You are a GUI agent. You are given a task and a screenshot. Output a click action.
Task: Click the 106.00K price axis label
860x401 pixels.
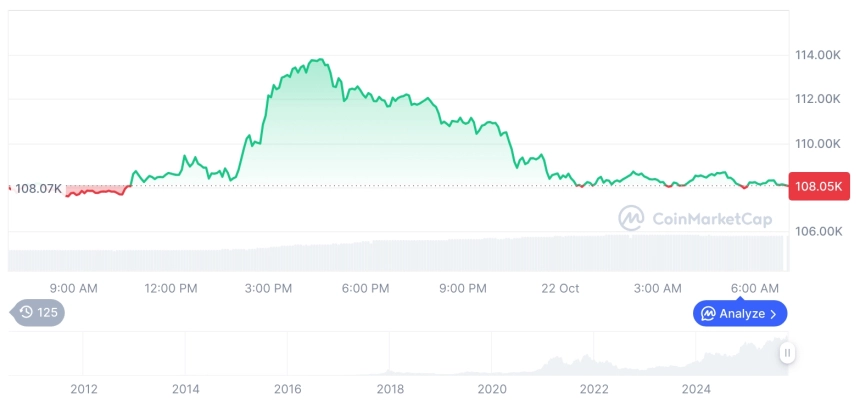pyautogui.click(x=817, y=231)
